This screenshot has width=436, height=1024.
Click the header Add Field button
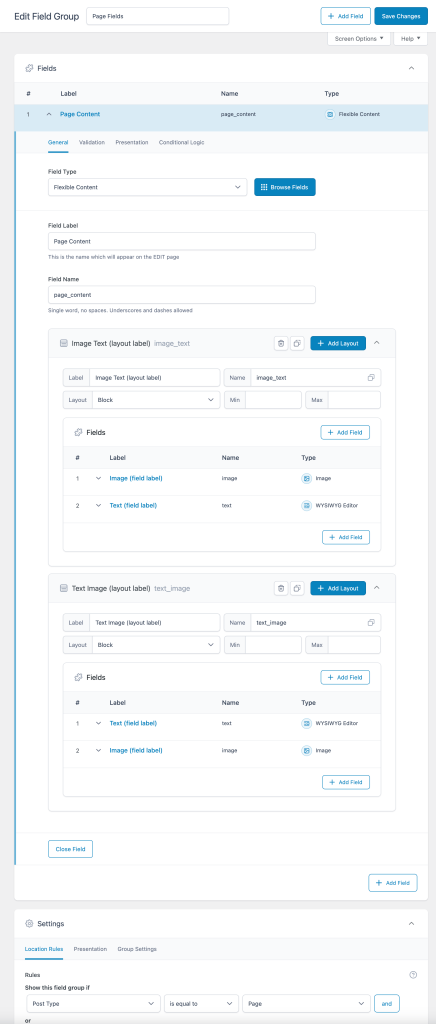[346, 16]
